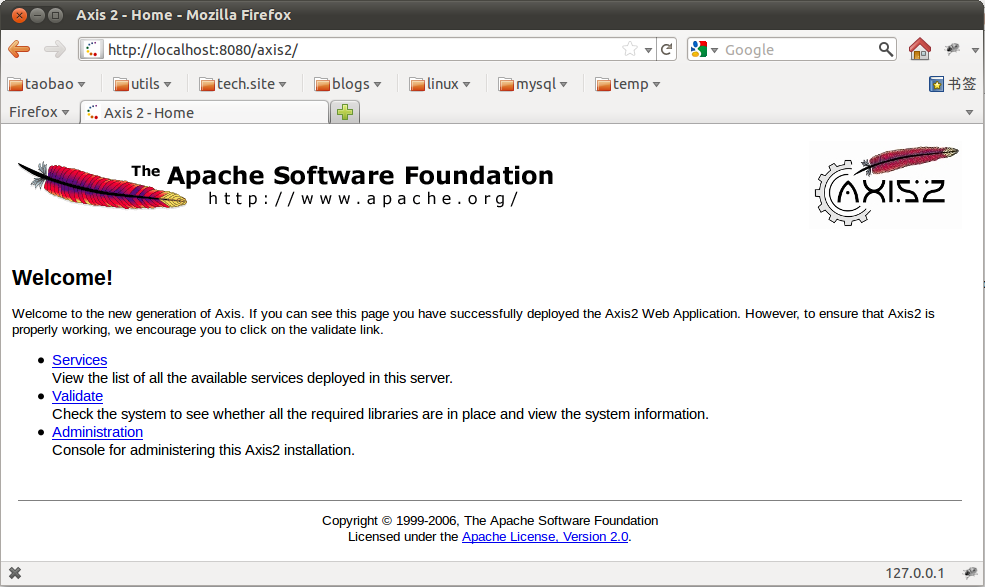Open the 书签 bookmarks button

(x=953, y=84)
